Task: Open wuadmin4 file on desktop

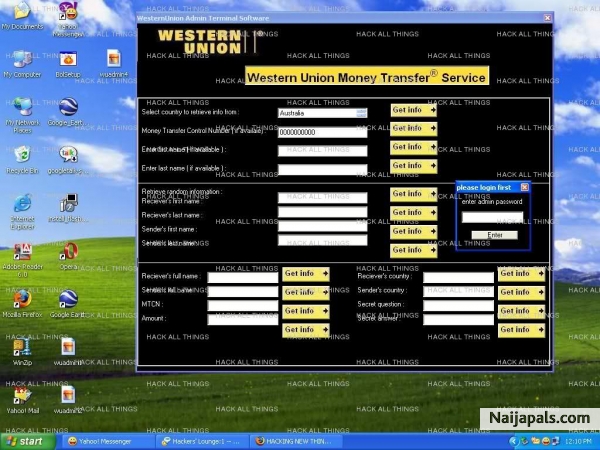Action: point(114,64)
